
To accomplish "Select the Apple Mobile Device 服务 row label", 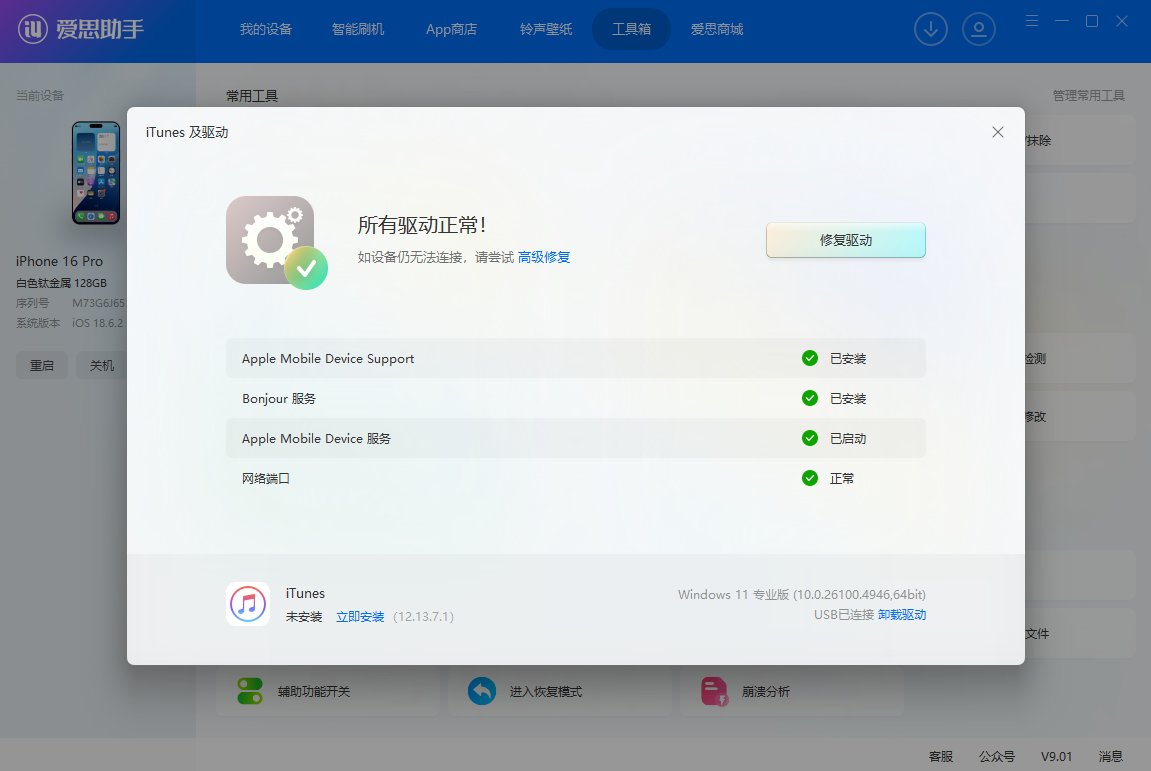I will [316, 438].
